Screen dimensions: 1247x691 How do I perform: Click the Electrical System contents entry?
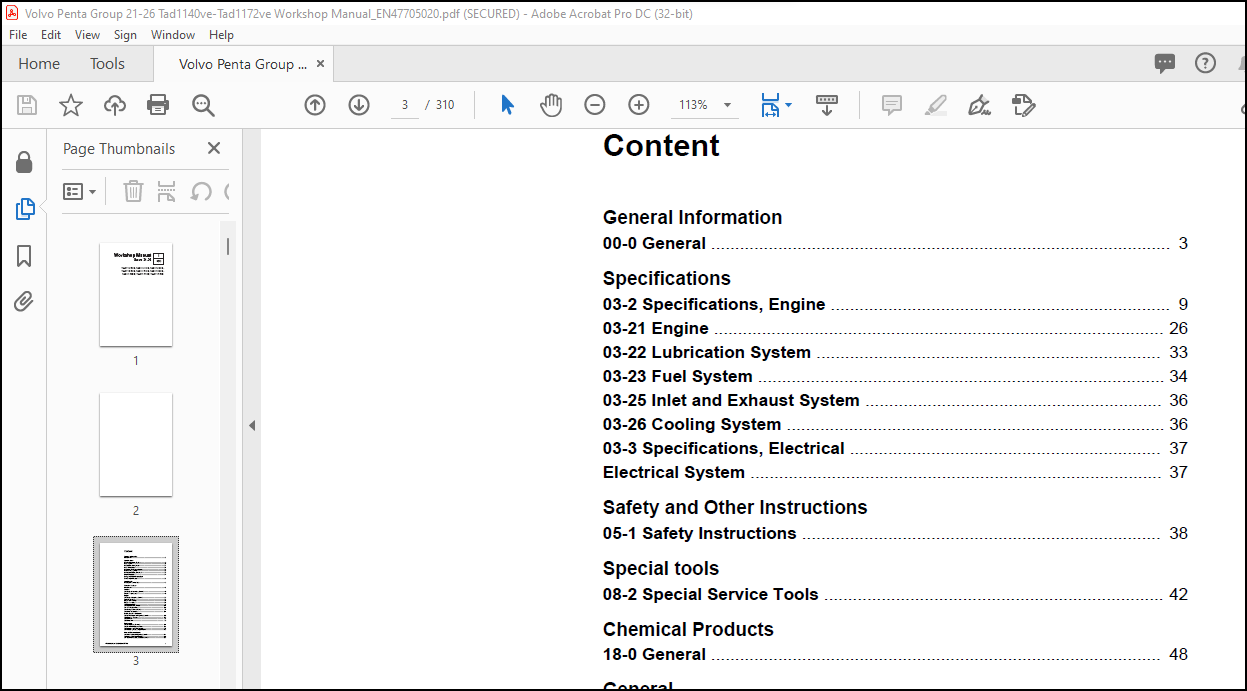(x=895, y=472)
